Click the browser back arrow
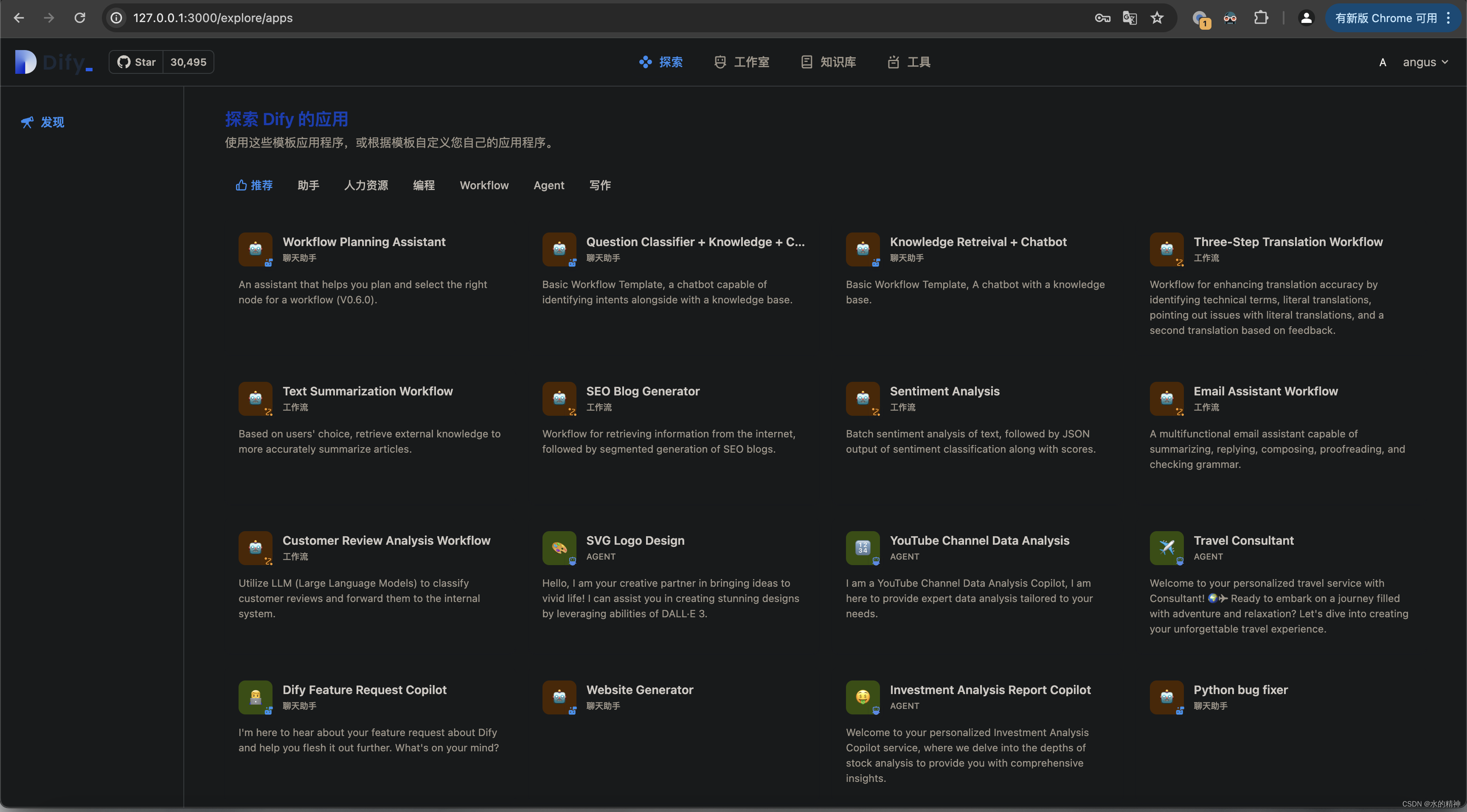 point(19,18)
